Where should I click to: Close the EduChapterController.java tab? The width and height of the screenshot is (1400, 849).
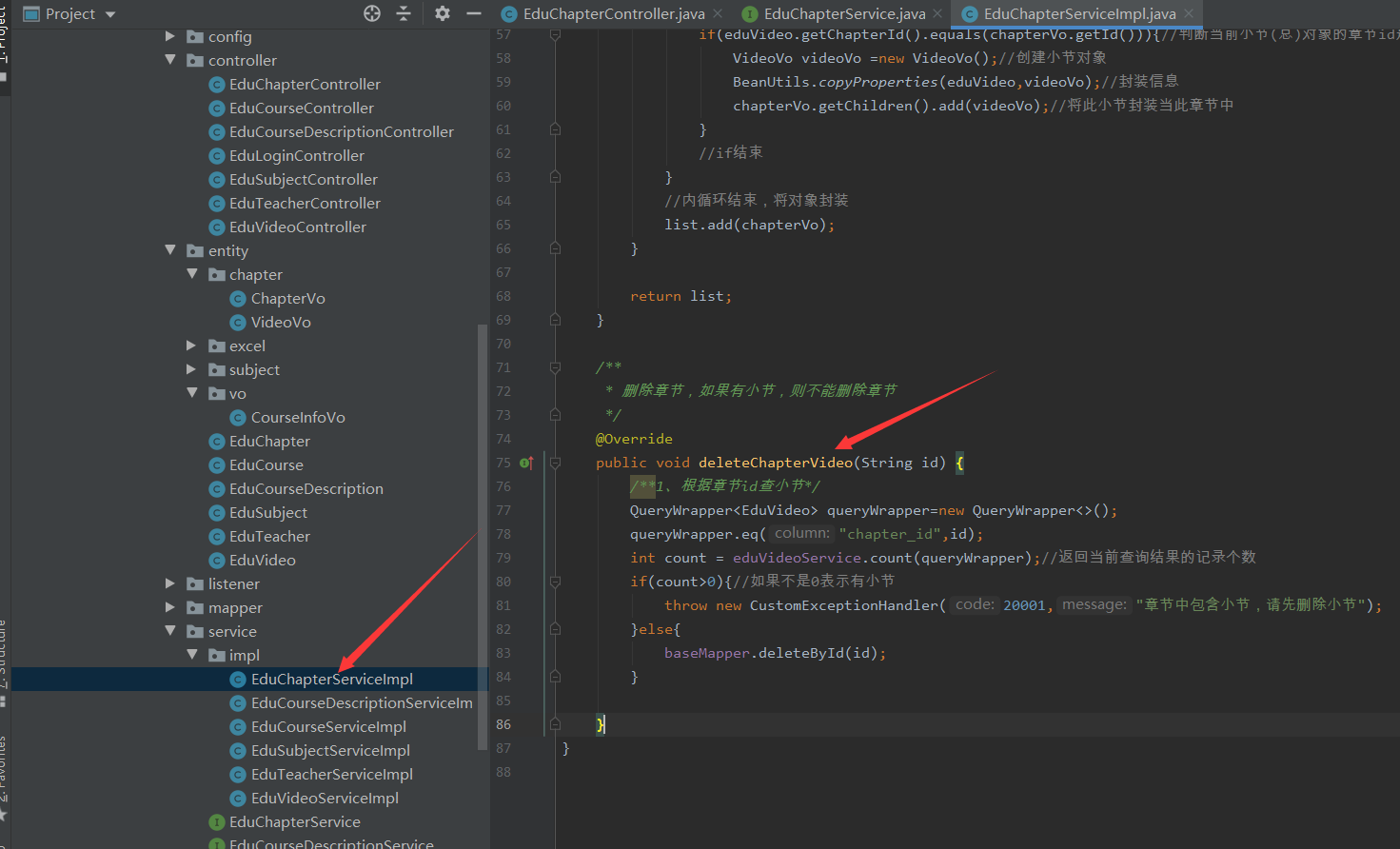click(x=718, y=13)
